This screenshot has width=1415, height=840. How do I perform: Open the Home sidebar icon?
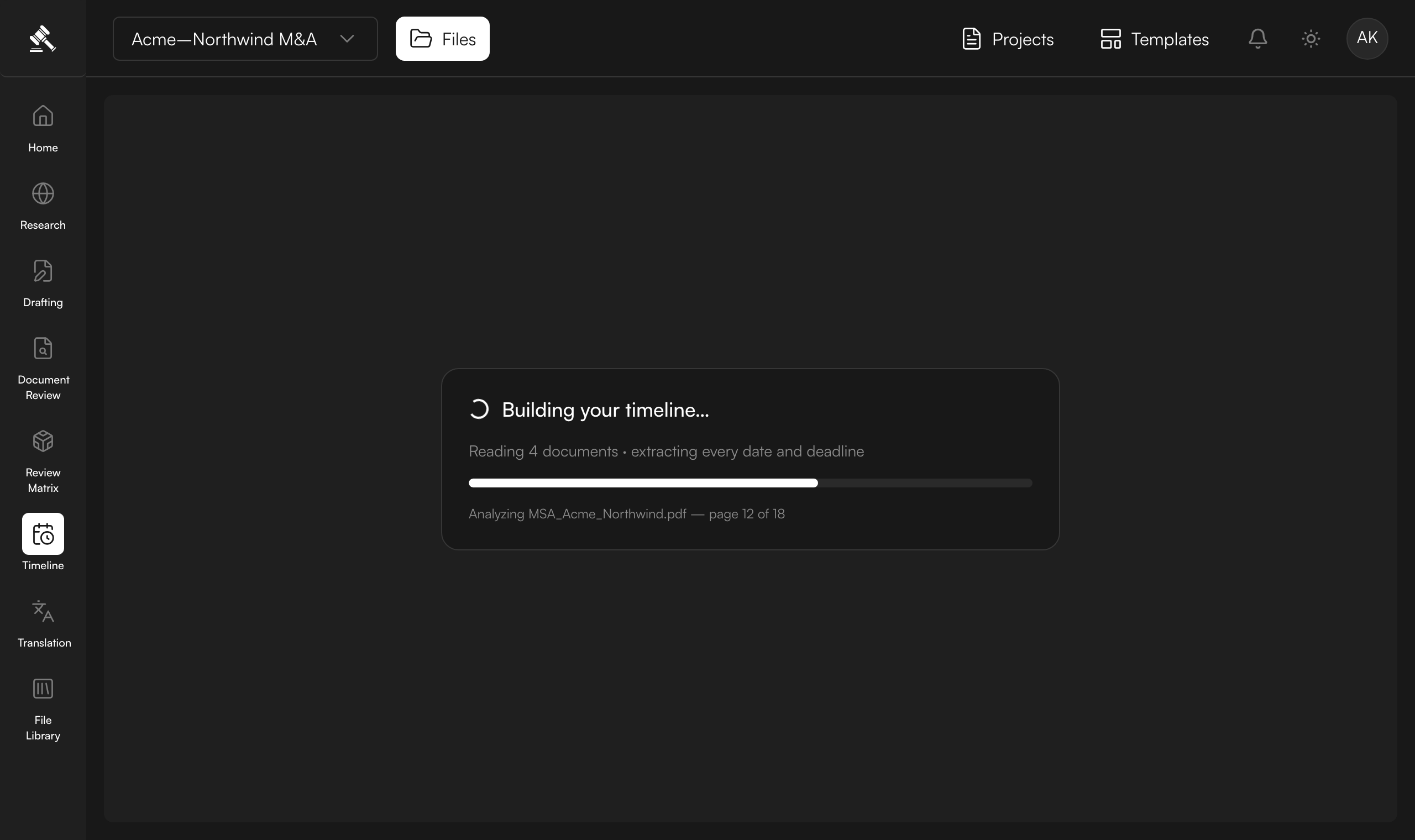tap(43, 116)
